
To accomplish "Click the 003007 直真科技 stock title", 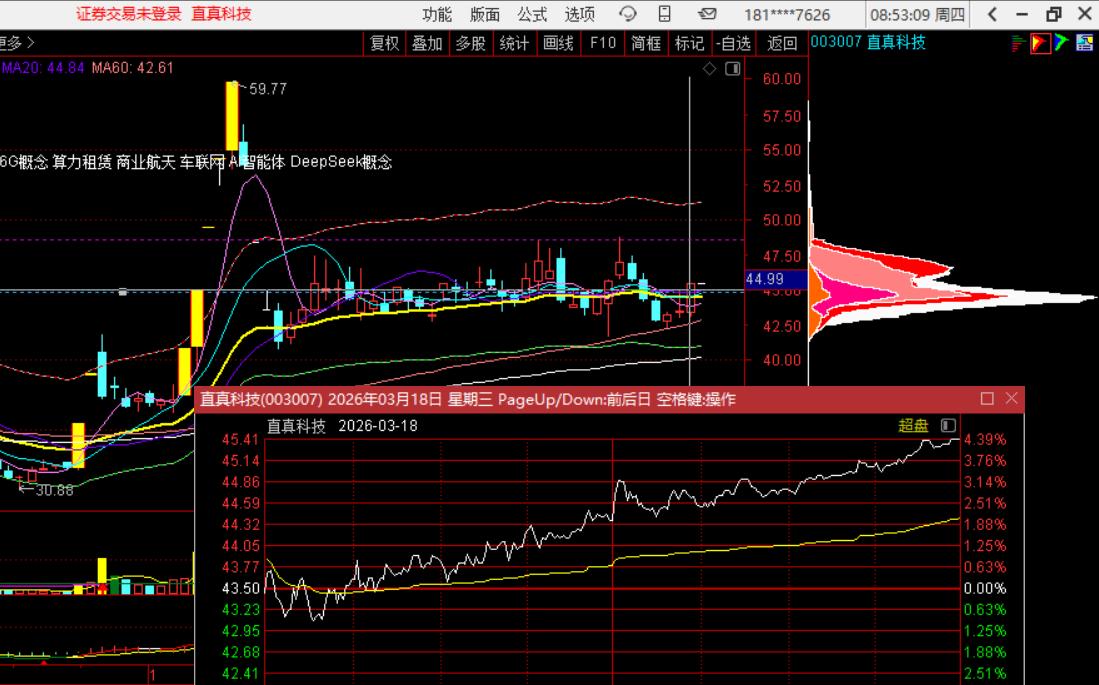I will click(x=868, y=42).
